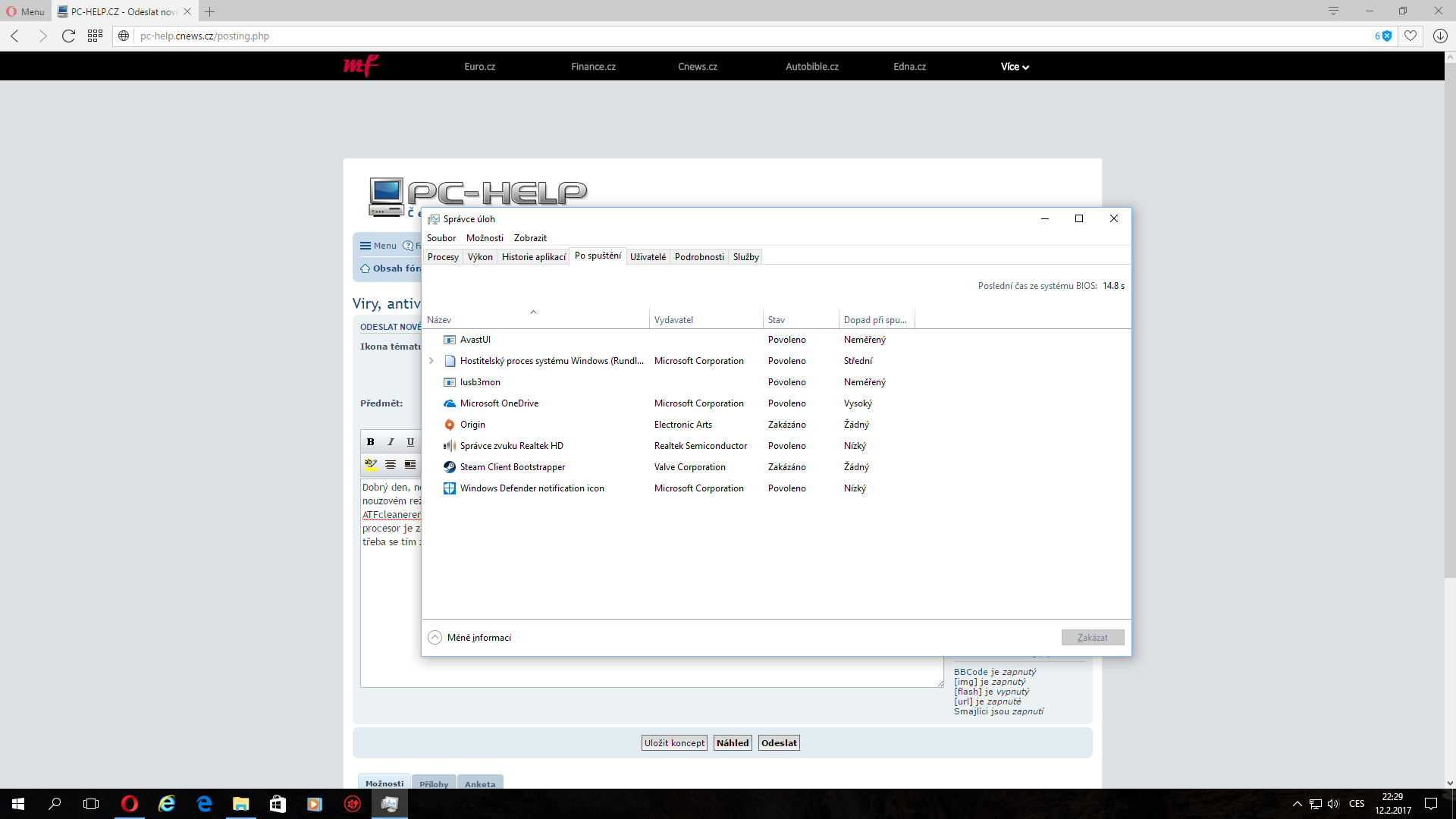The height and width of the screenshot is (819, 1456).
Task: Click the Origin app icon in startup list
Action: click(x=450, y=425)
